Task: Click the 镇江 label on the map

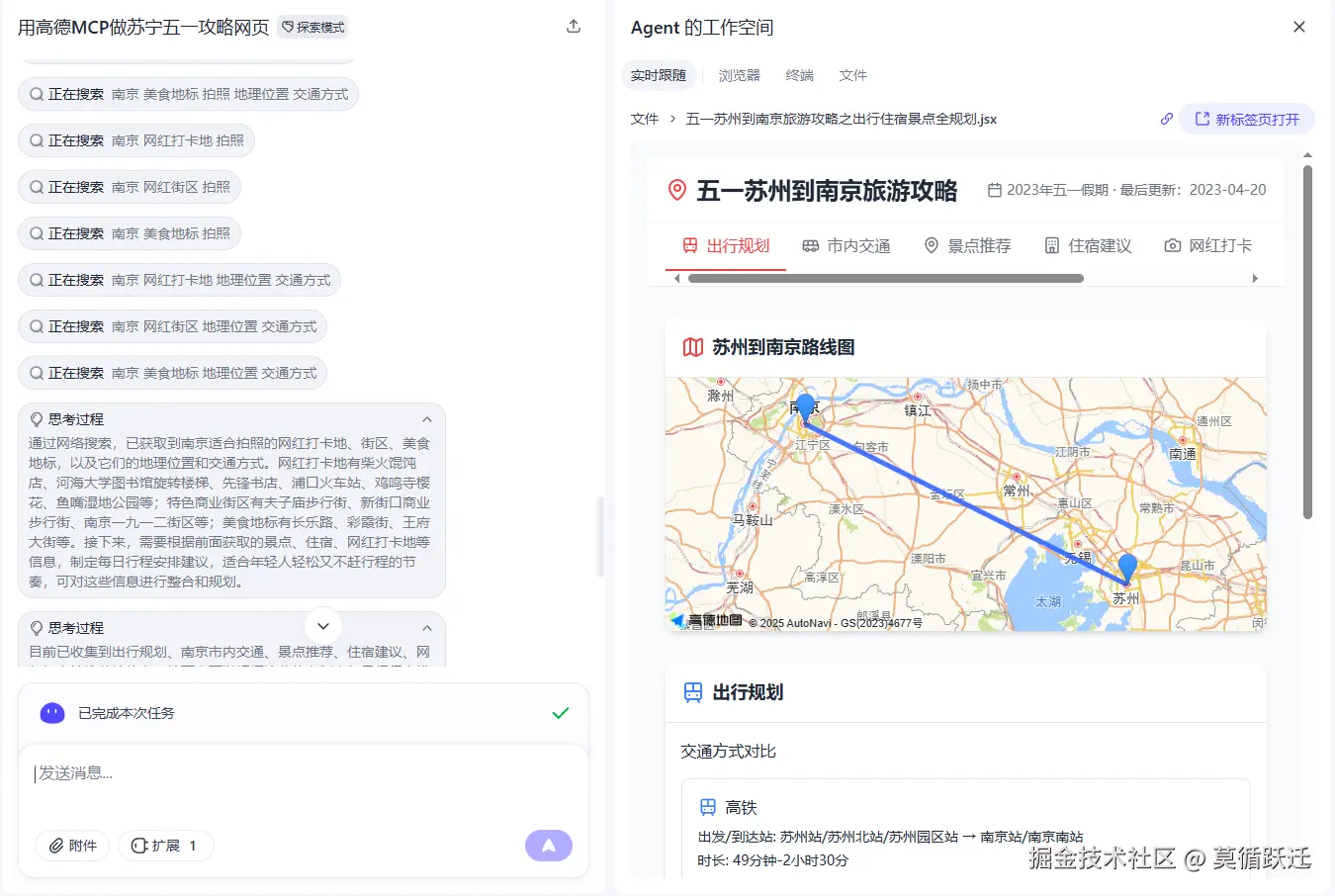Action: [x=917, y=409]
